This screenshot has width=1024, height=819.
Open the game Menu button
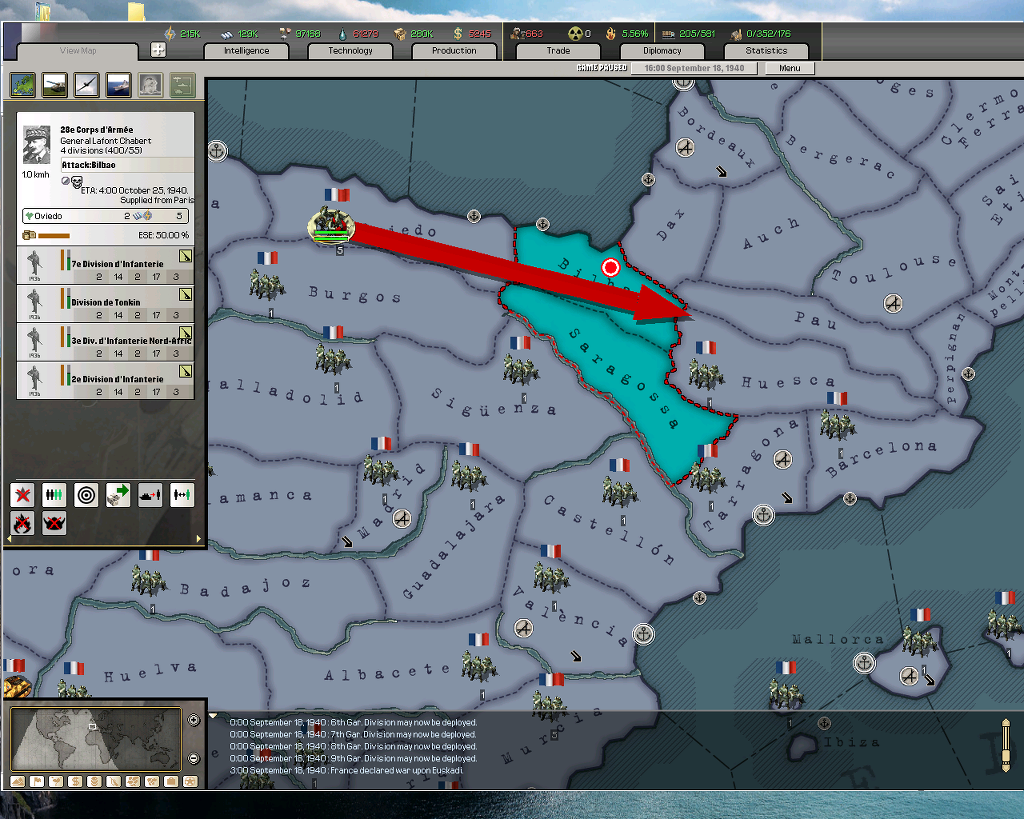pos(790,68)
